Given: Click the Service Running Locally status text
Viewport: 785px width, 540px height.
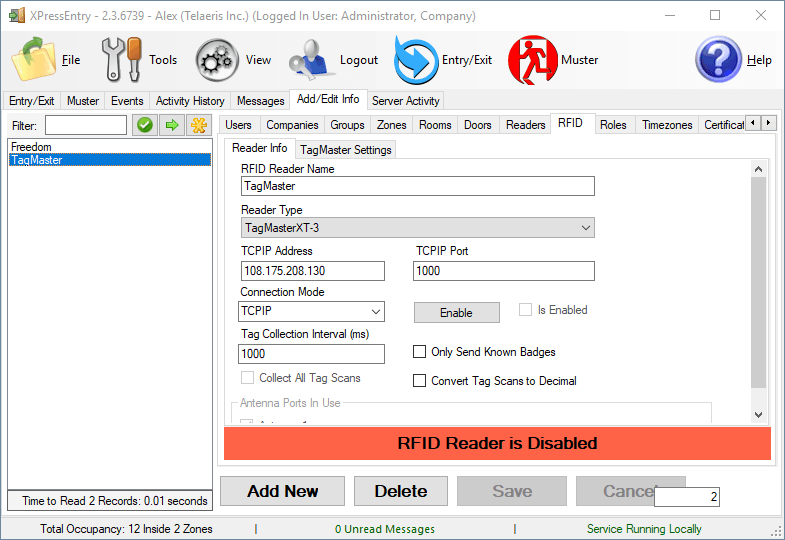Looking at the screenshot, I should tap(644, 529).
